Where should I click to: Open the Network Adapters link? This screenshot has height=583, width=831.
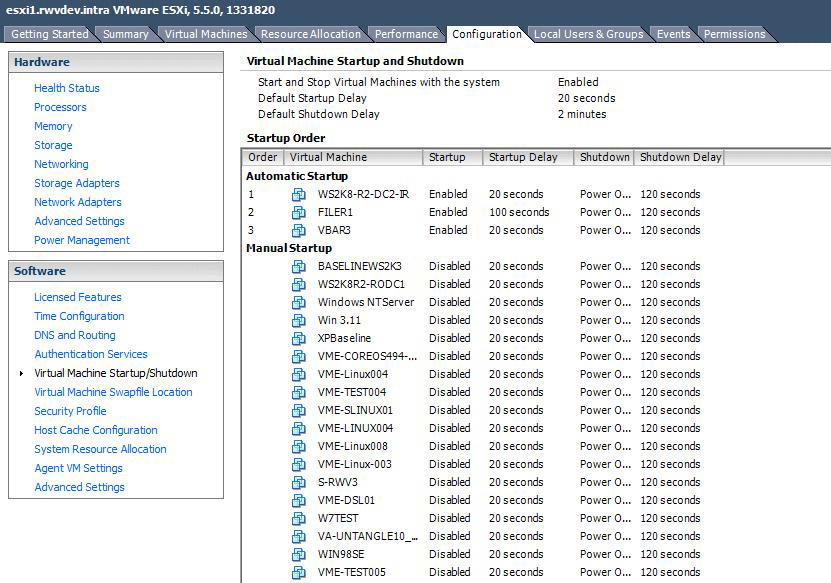click(x=77, y=202)
